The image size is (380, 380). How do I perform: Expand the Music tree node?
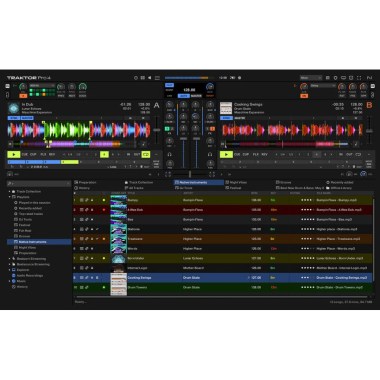click(x=10, y=281)
